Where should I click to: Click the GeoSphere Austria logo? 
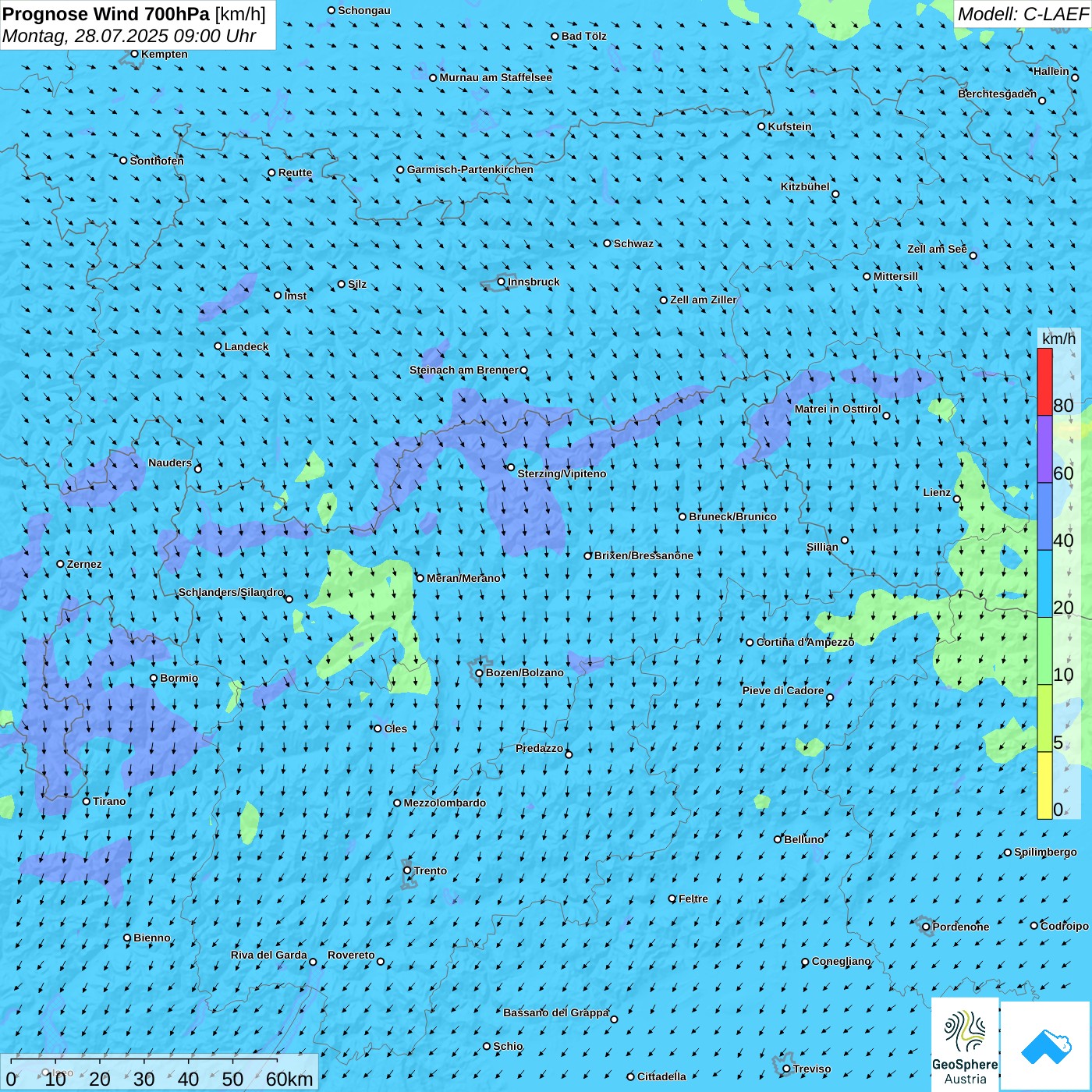pyautogui.click(x=965, y=1044)
